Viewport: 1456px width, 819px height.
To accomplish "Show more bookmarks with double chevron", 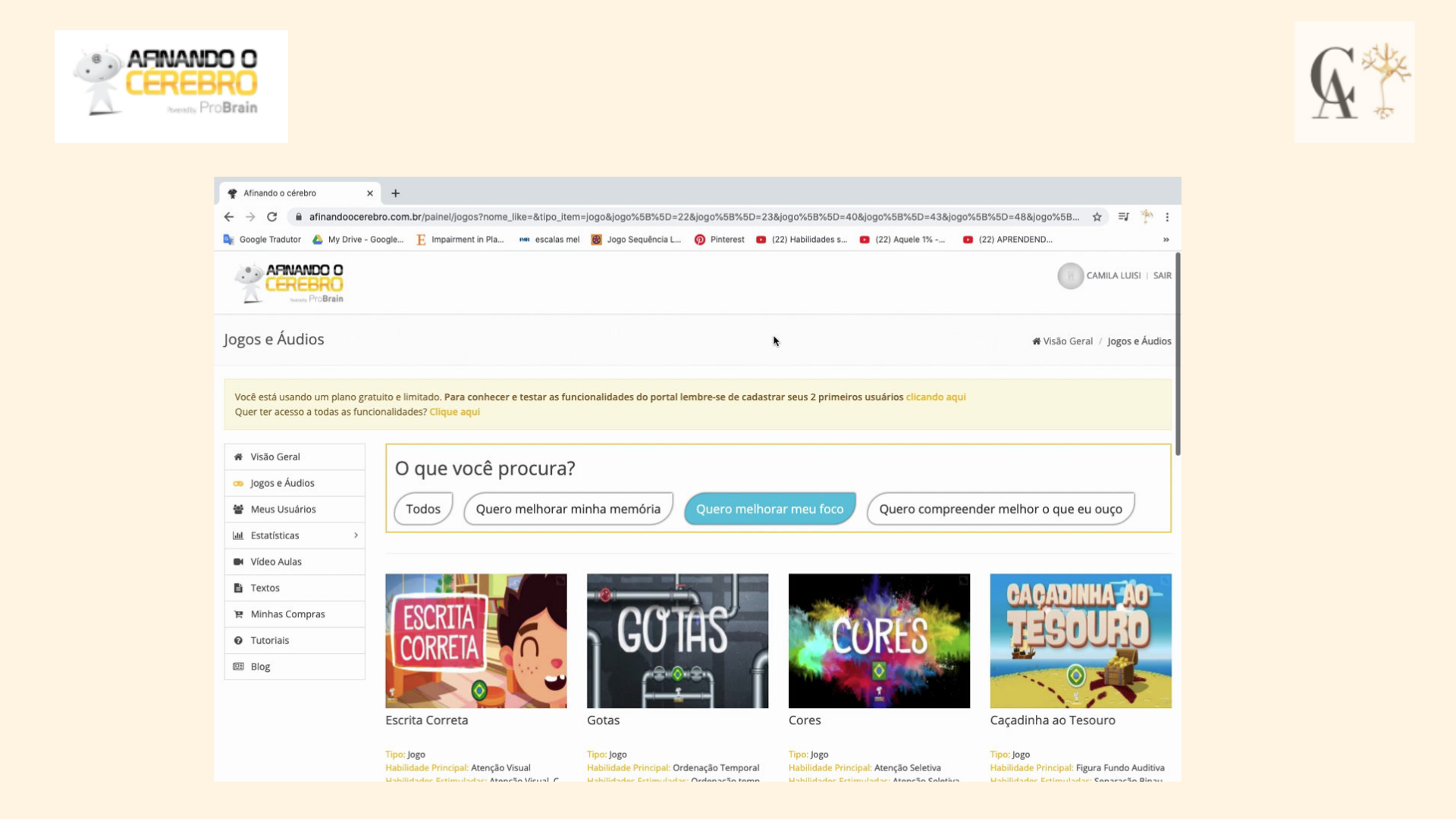I will pos(1166,240).
